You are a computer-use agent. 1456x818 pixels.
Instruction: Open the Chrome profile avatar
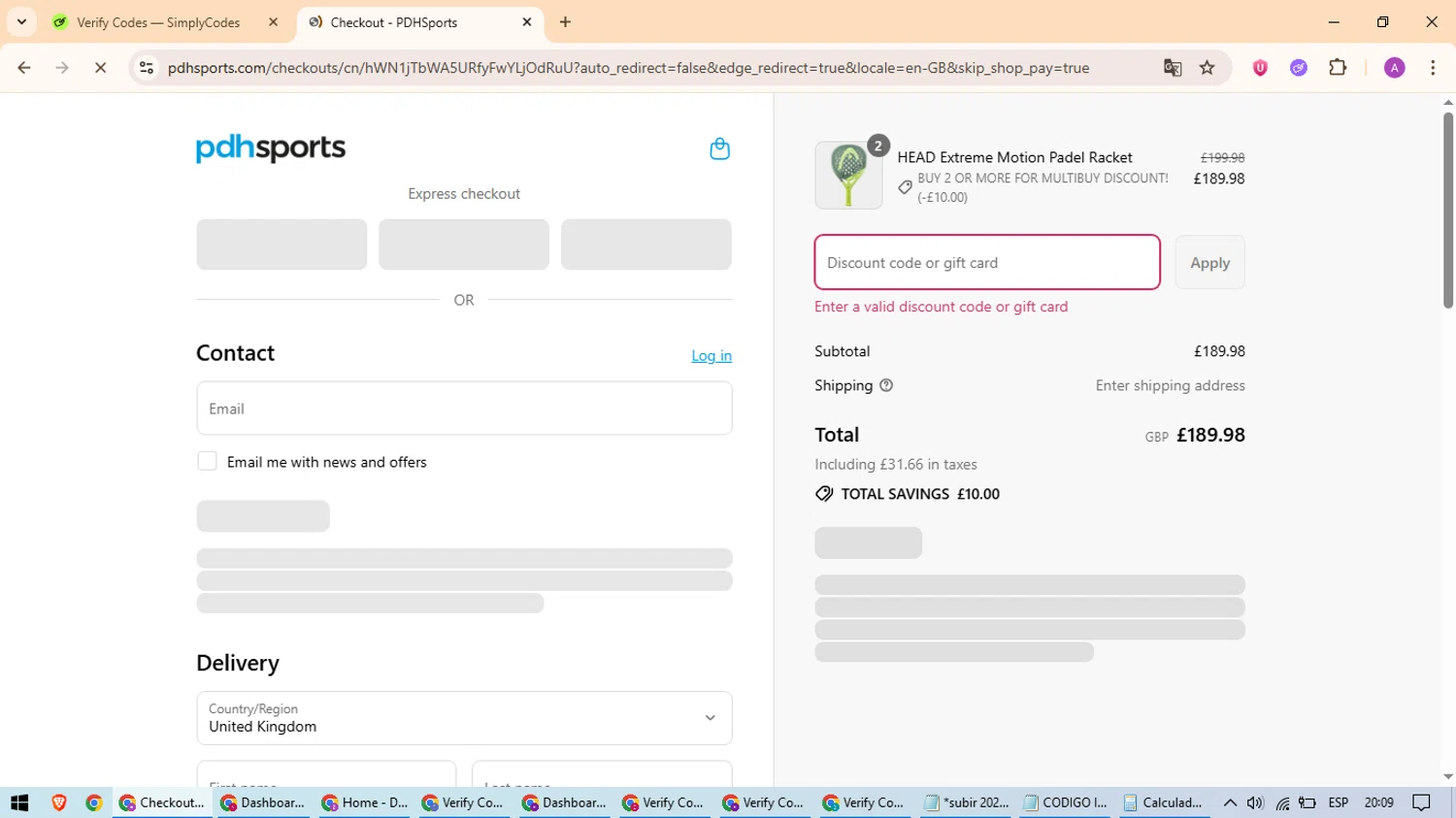tap(1395, 68)
